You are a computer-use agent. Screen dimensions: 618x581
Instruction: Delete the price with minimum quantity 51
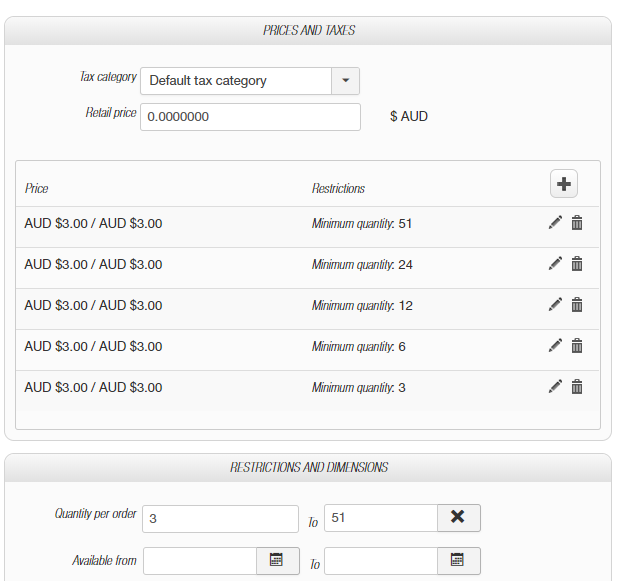(x=577, y=223)
